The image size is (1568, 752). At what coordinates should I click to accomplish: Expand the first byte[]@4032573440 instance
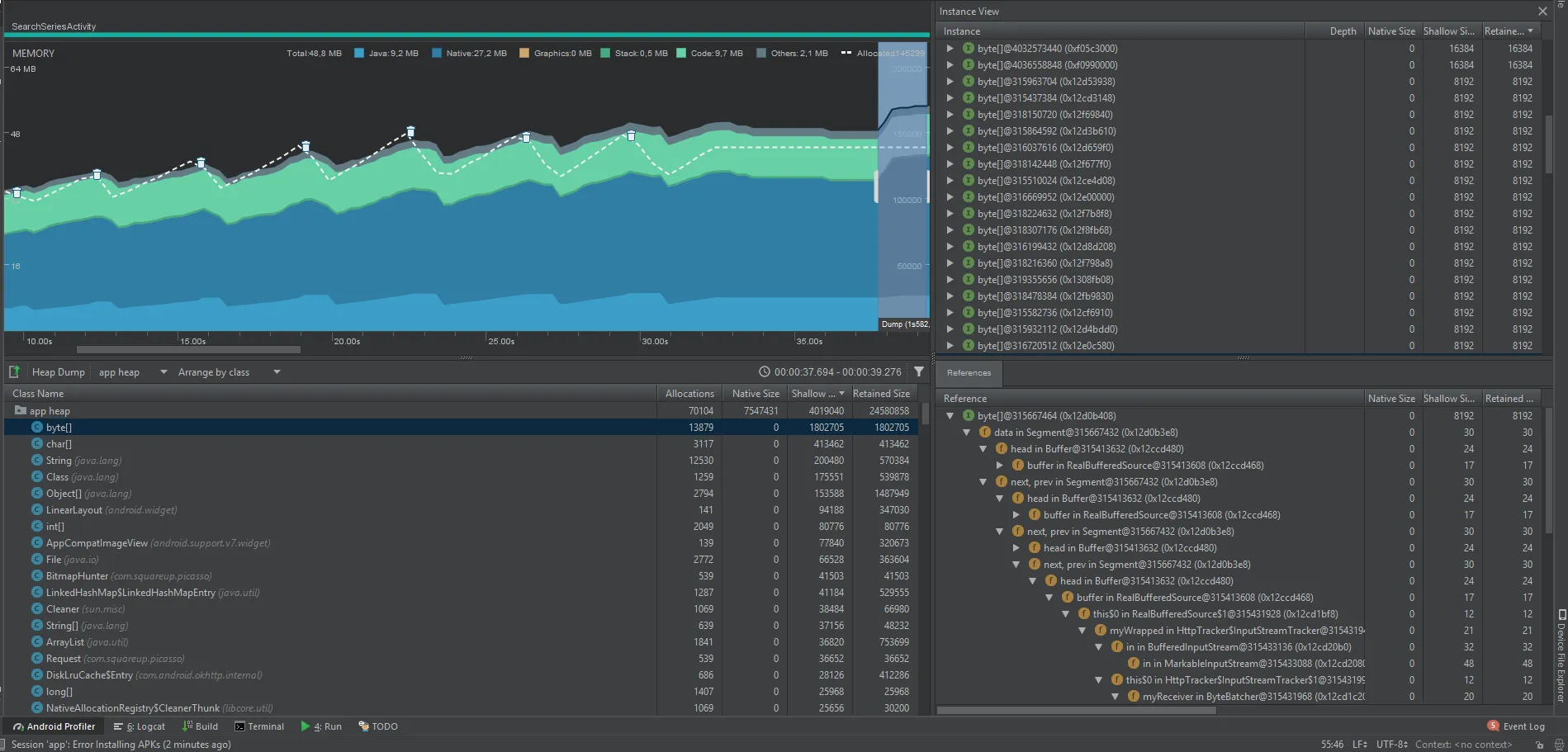tap(950, 49)
